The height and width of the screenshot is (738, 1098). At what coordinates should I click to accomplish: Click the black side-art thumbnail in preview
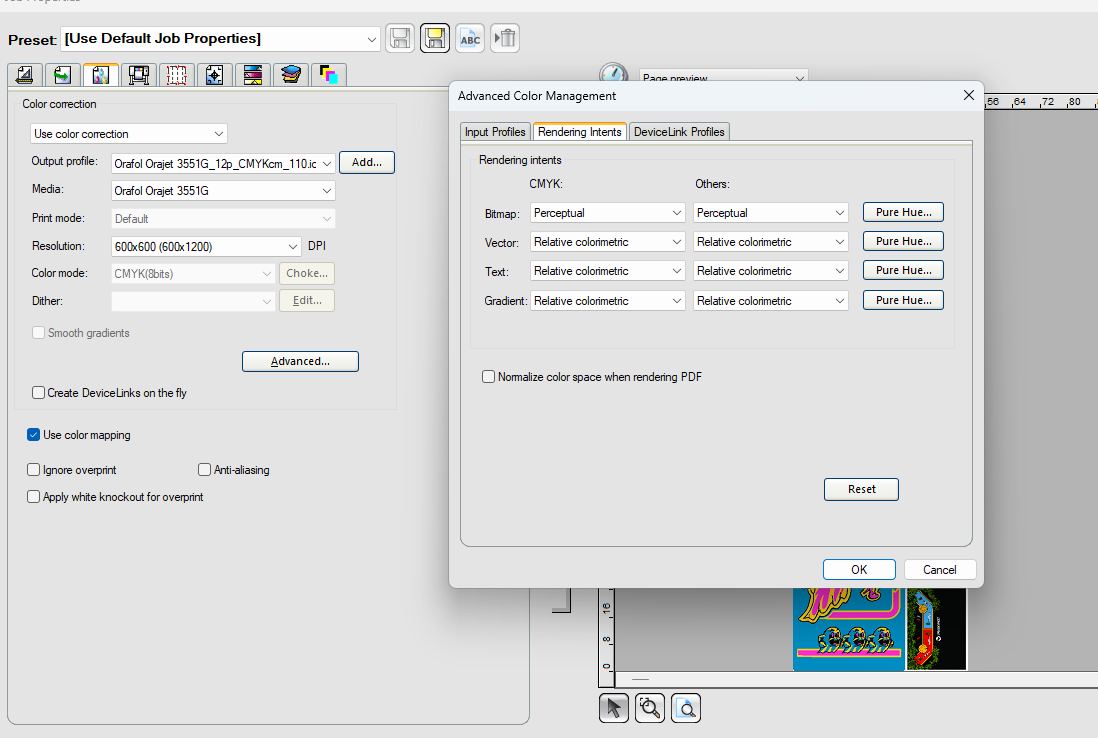point(936,629)
